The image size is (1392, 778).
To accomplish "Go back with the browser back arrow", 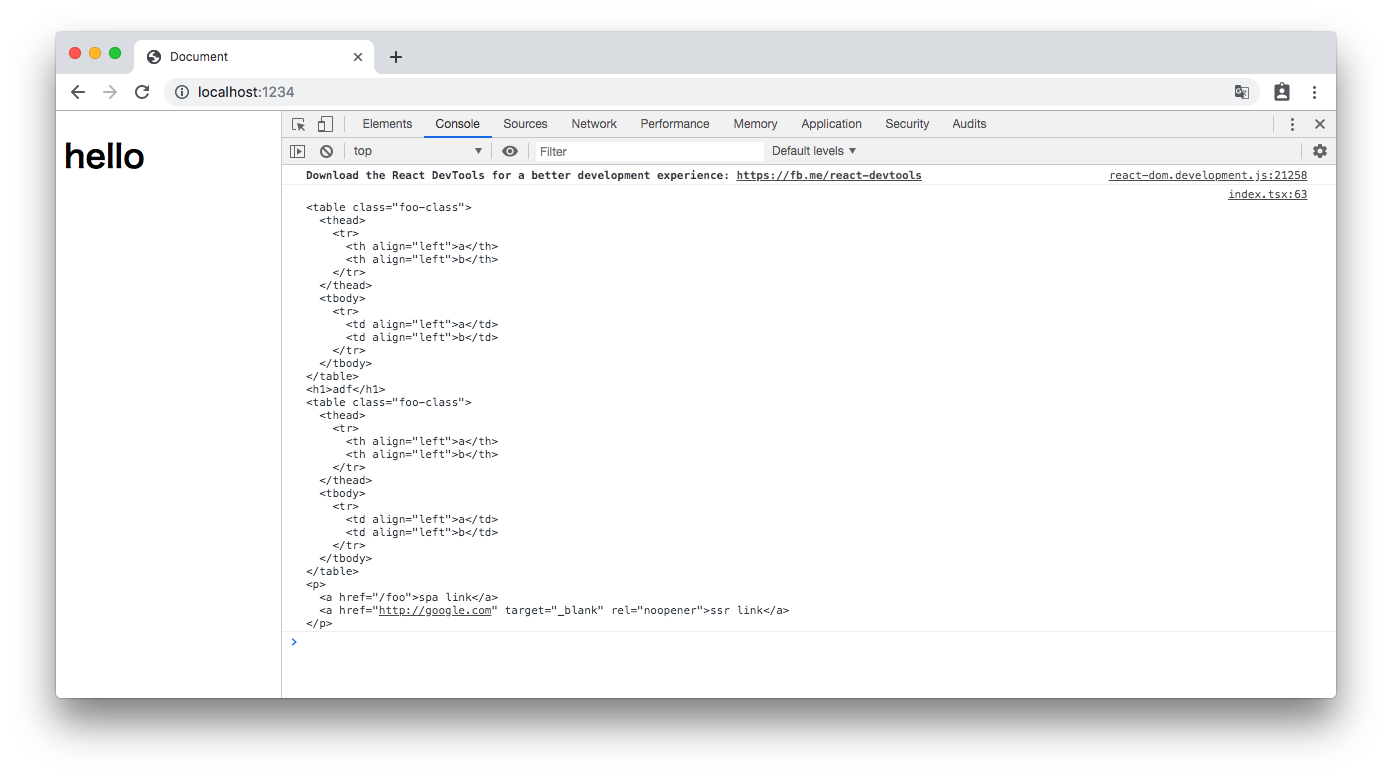I will click(78, 92).
